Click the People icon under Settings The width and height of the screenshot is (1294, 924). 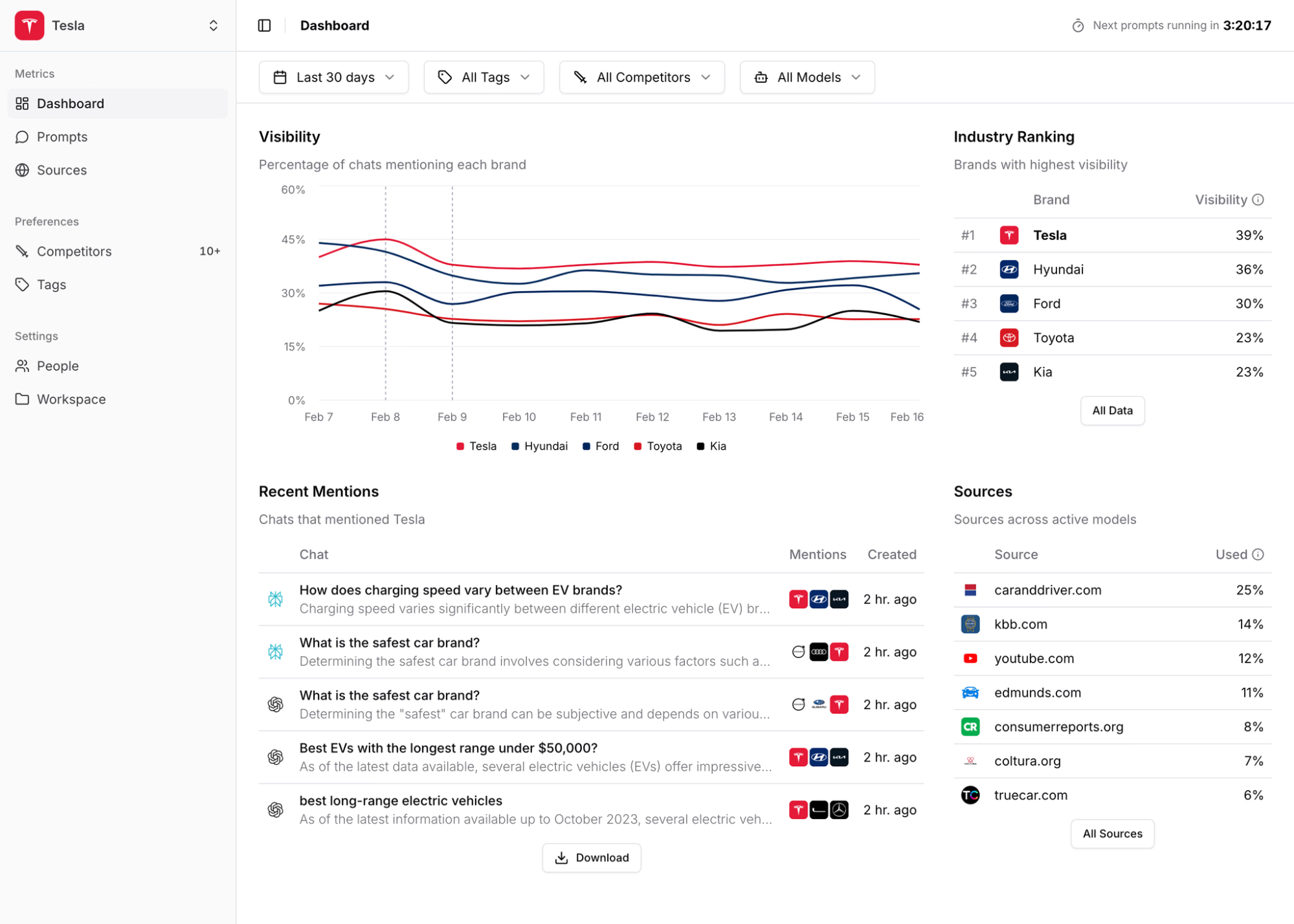(22, 366)
